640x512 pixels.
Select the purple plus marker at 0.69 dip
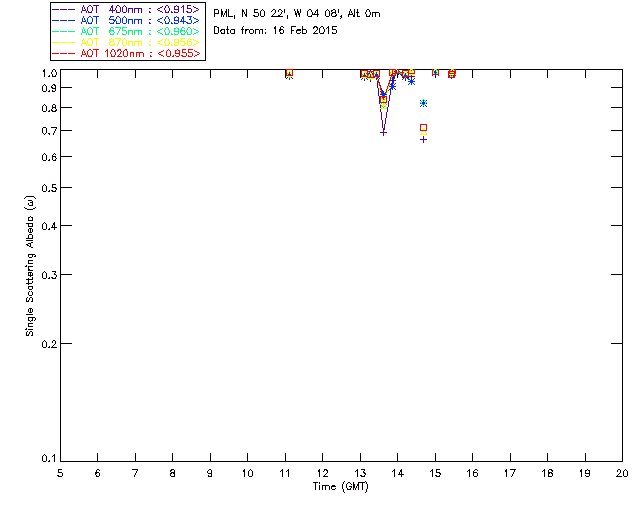click(383, 133)
